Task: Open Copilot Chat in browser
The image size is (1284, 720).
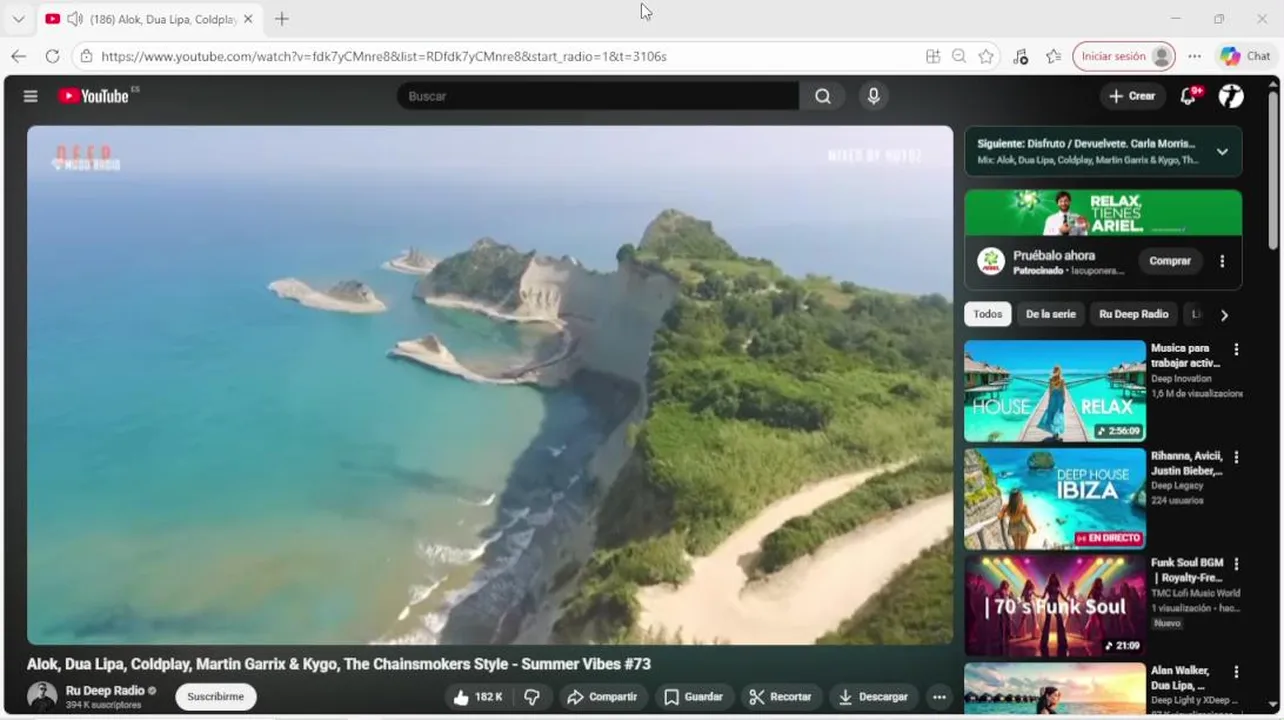Action: coord(1246,56)
